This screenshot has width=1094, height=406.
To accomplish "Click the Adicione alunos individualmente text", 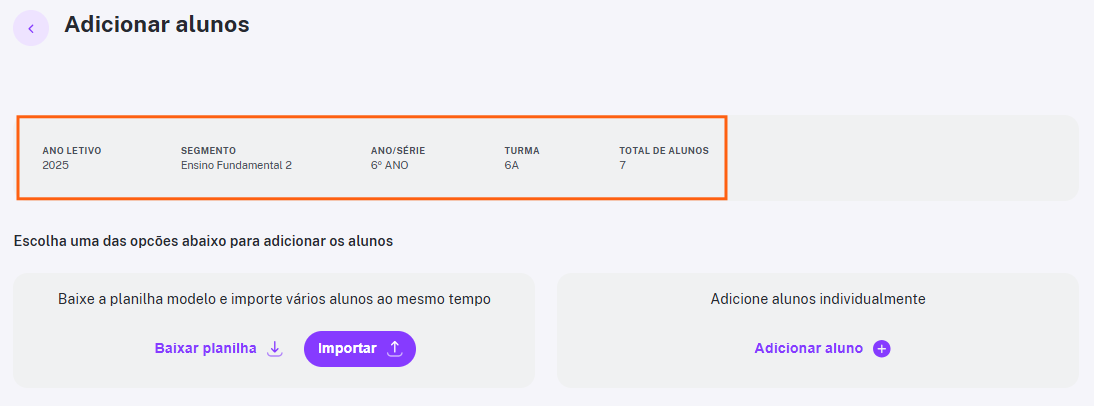I will pos(818,299).
